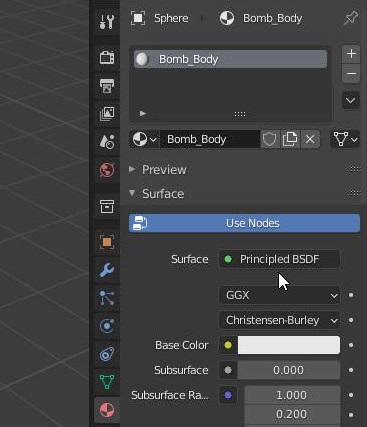Animate Subsurface Radius 0.200 dot
The width and height of the screenshot is (367, 427).
tap(351, 415)
